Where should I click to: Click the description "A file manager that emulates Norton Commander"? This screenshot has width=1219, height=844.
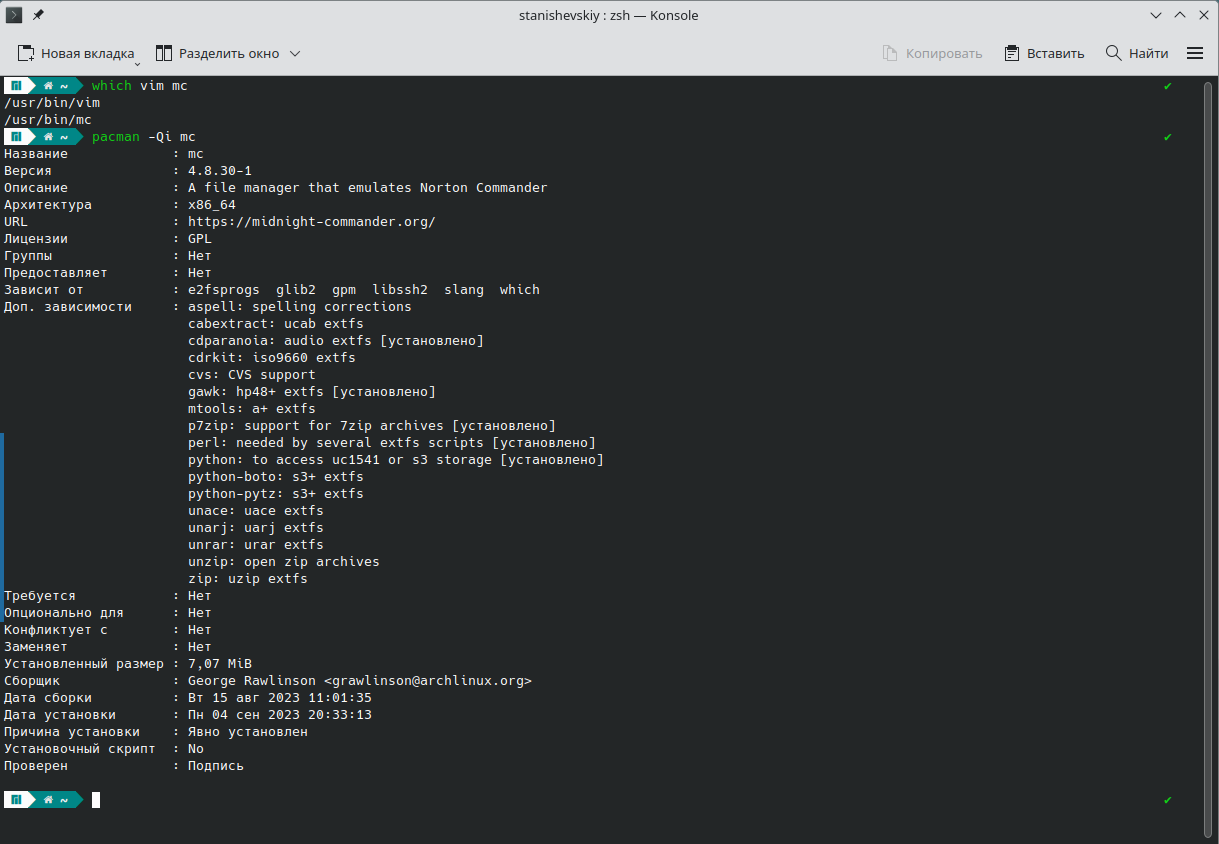coord(368,188)
